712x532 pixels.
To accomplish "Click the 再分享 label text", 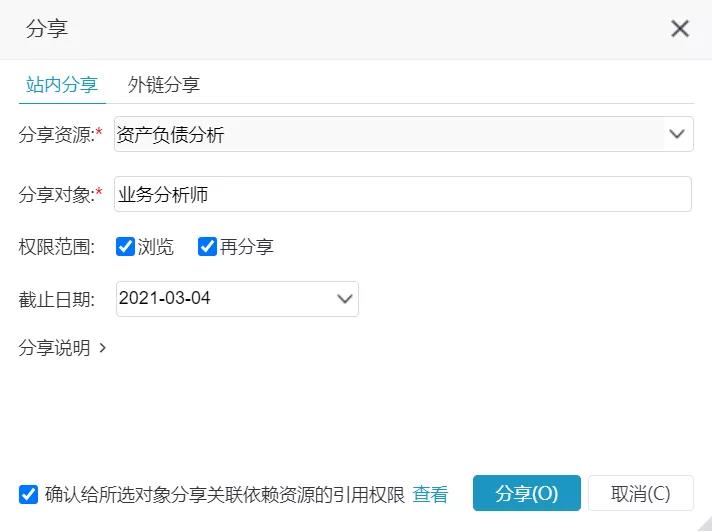I will pyautogui.click(x=247, y=247).
